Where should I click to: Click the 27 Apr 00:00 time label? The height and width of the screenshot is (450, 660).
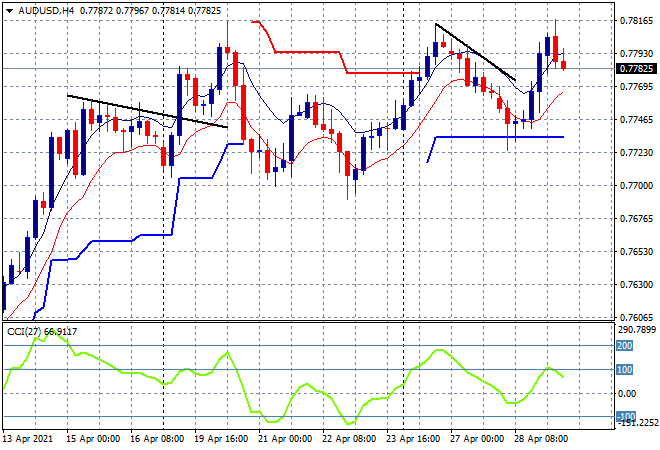(477, 439)
